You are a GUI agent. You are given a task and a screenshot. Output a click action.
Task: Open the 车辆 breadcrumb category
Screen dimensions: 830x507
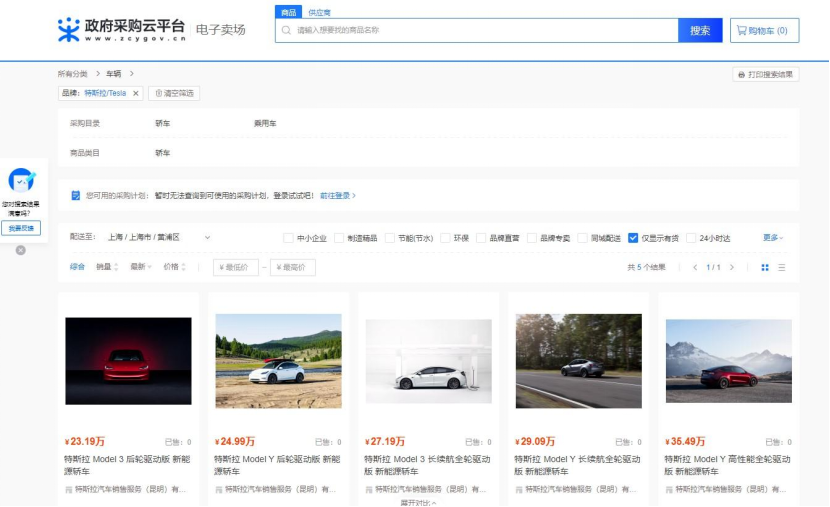tap(114, 74)
